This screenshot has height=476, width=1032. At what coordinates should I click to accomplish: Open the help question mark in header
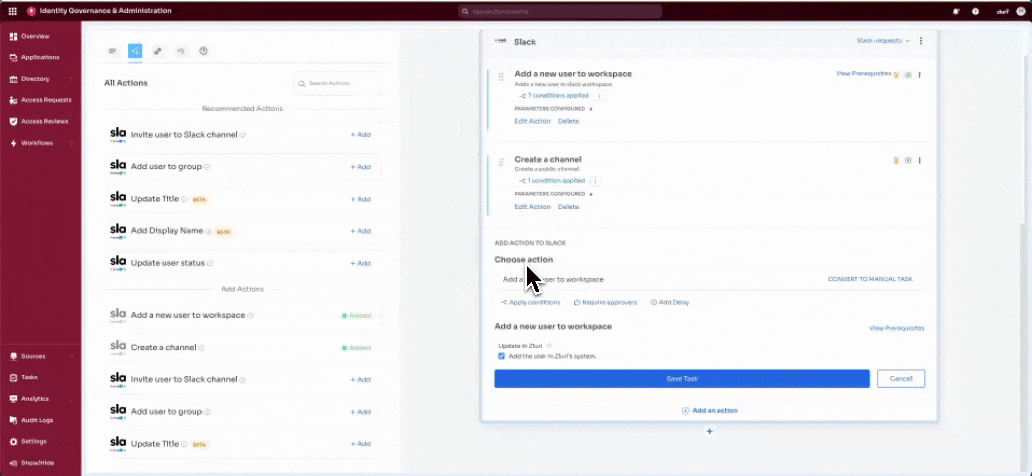(x=975, y=11)
